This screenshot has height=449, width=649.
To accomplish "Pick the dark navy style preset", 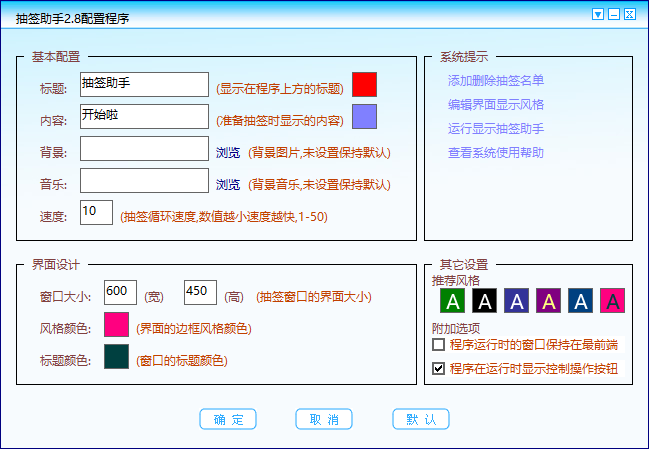I will (x=580, y=300).
